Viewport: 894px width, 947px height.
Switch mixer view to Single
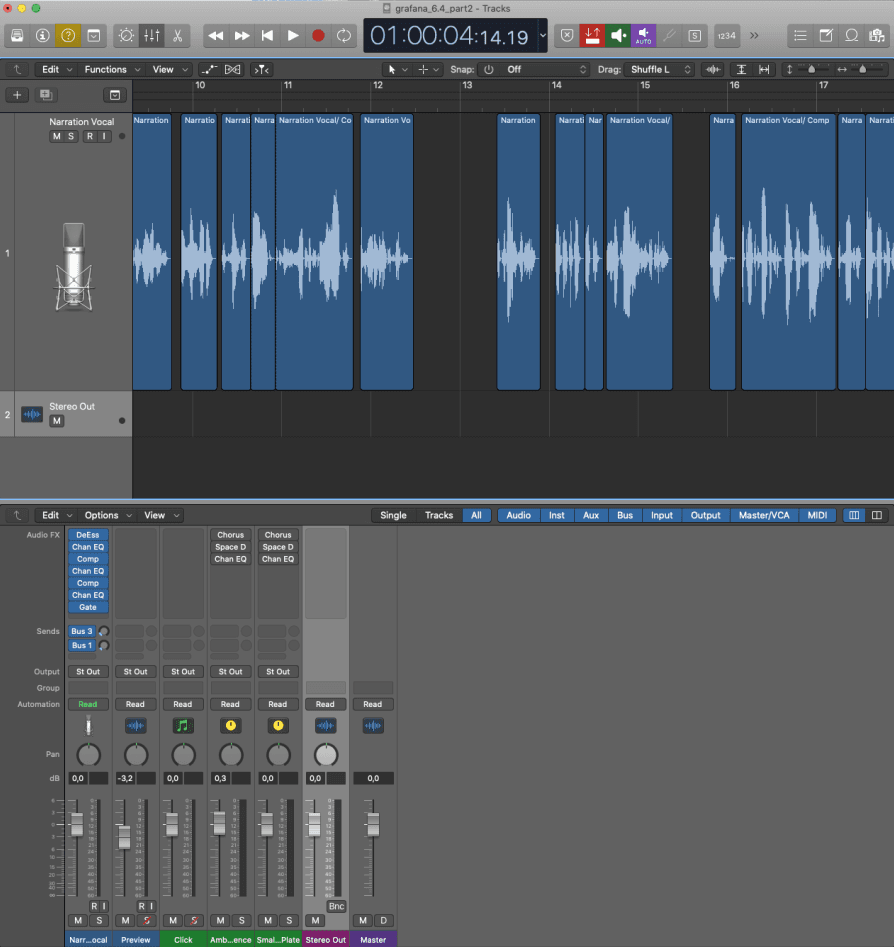pyautogui.click(x=393, y=515)
